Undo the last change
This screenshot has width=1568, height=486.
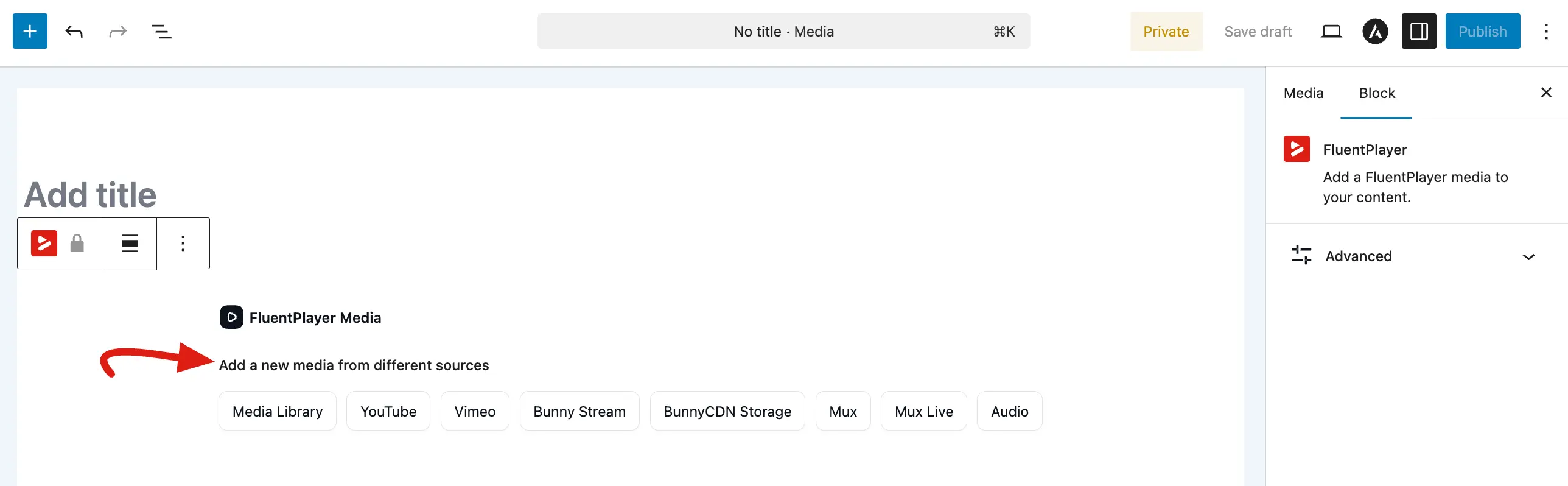point(74,32)
